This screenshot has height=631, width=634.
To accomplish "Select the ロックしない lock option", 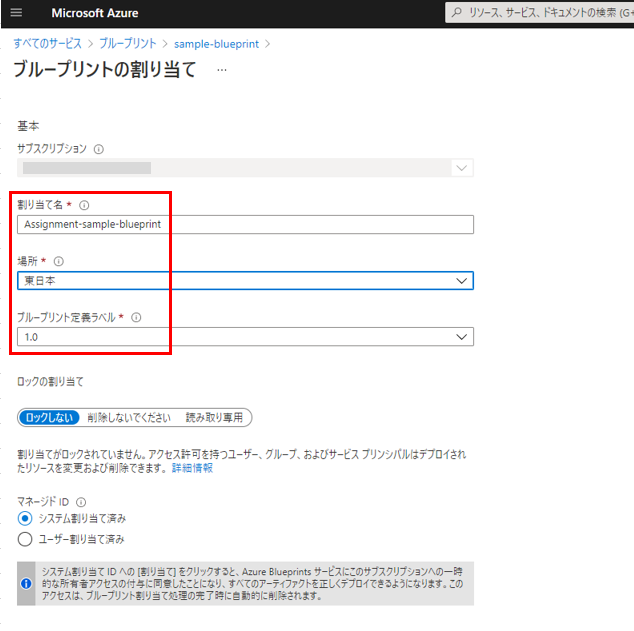I will tap(49, 418).
